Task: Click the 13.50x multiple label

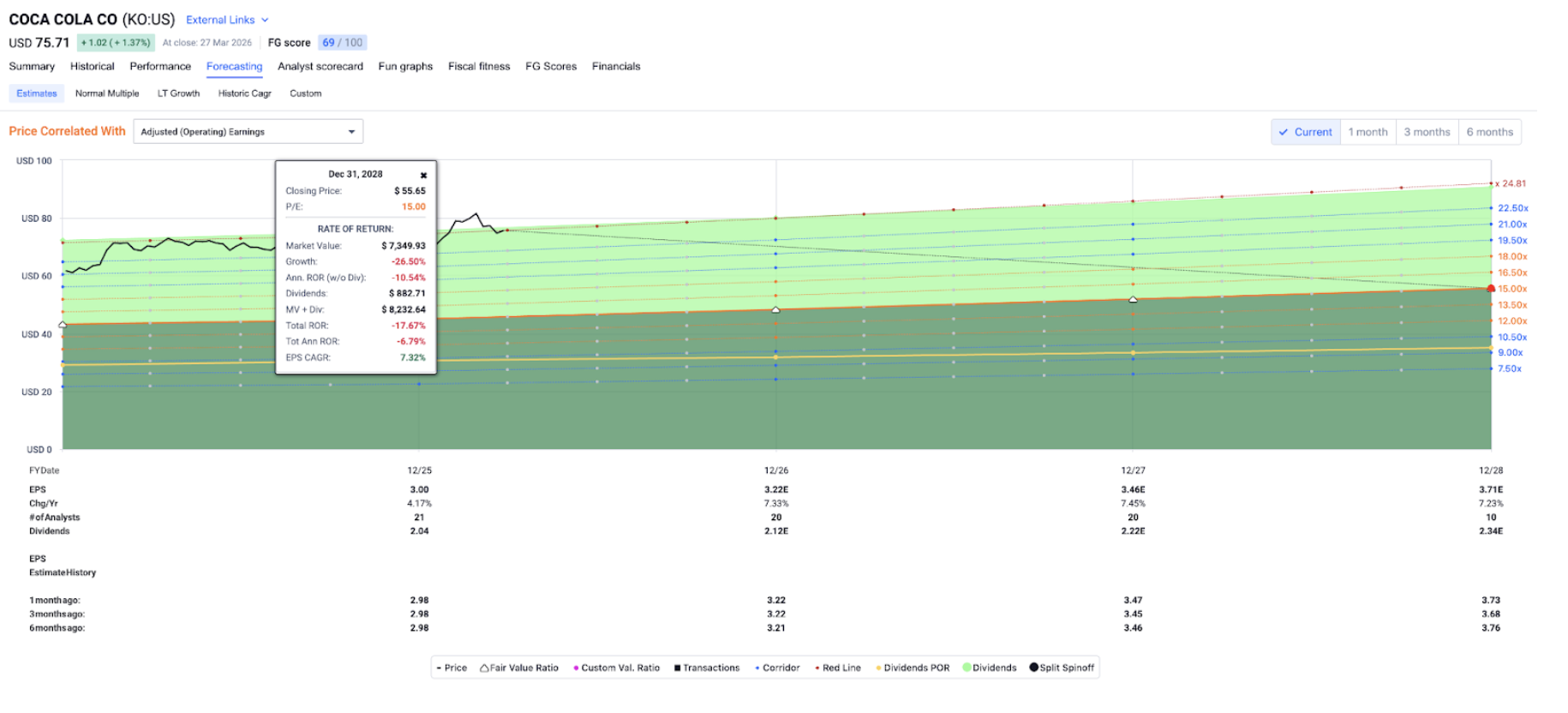Action: tap(1513, 305)
